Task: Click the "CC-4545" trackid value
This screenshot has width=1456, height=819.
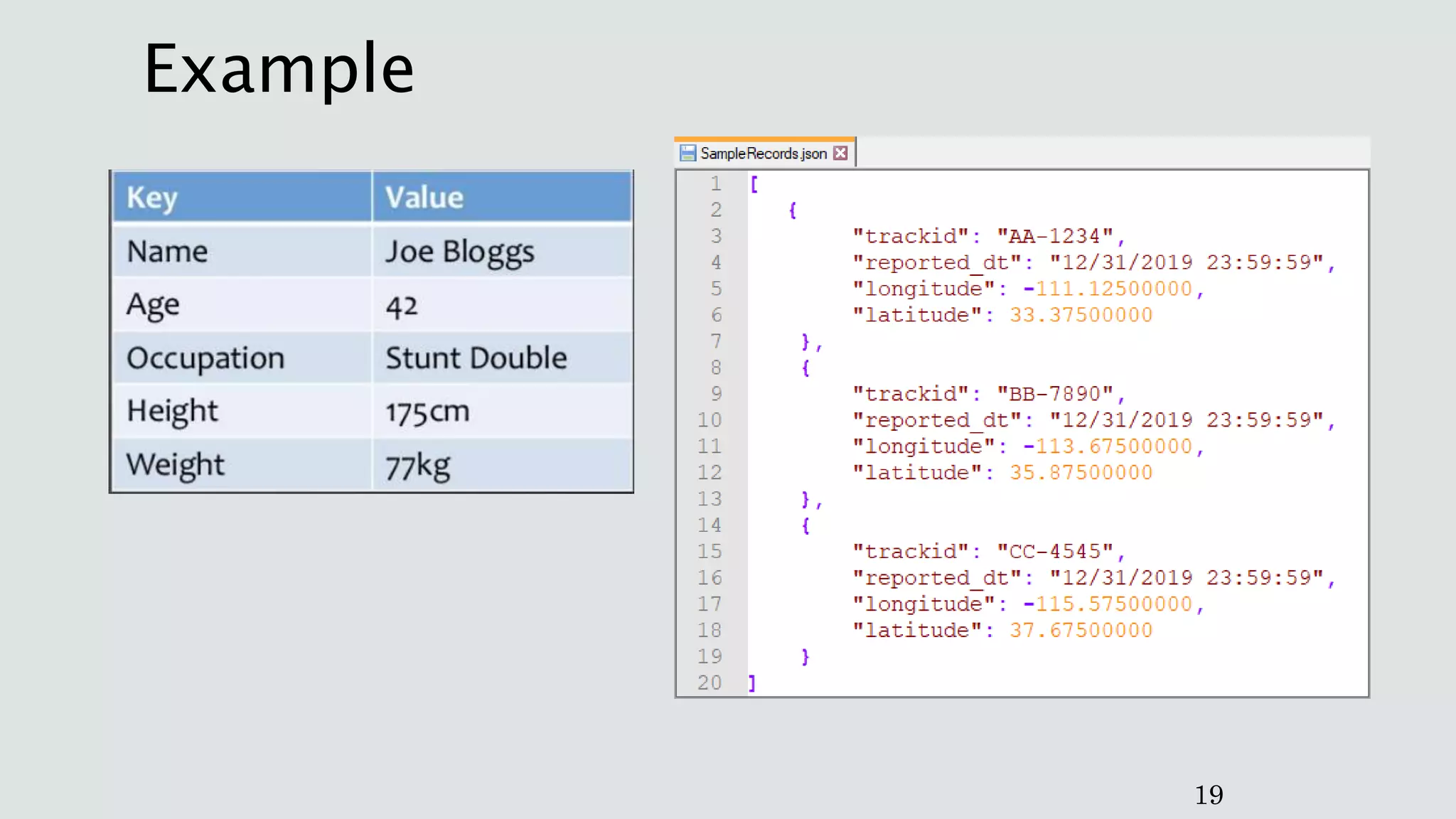Action: coord(1055,552)
